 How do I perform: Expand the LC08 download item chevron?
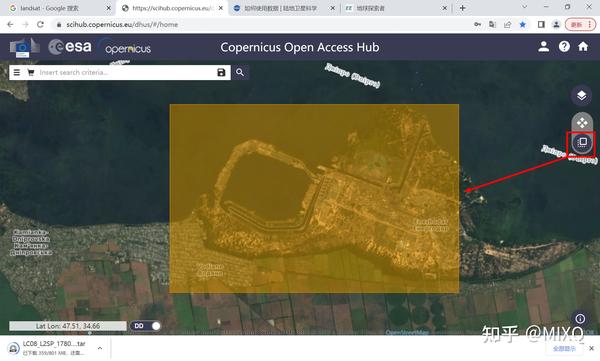[x=100, y=348]
